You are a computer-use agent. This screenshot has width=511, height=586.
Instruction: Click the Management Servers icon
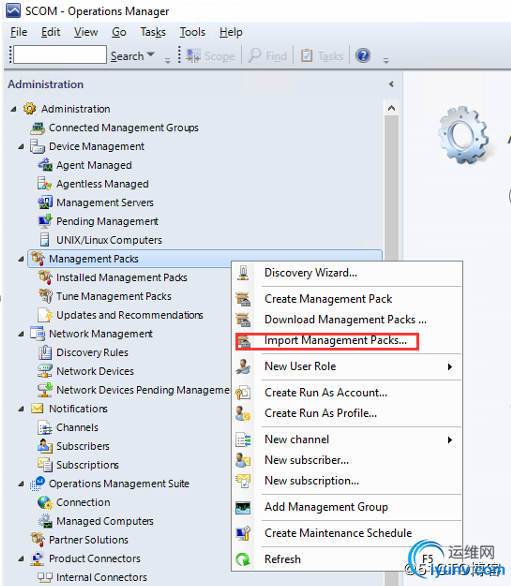pyautogui.click(x=45, y=202)
